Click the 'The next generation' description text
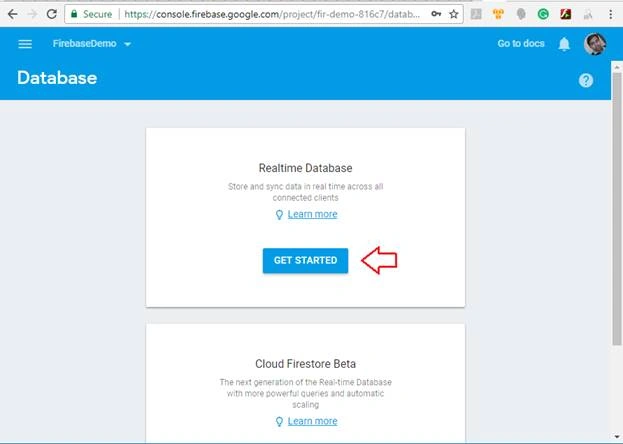This screenshot has width=623, height=444. (x=305, y=394)
